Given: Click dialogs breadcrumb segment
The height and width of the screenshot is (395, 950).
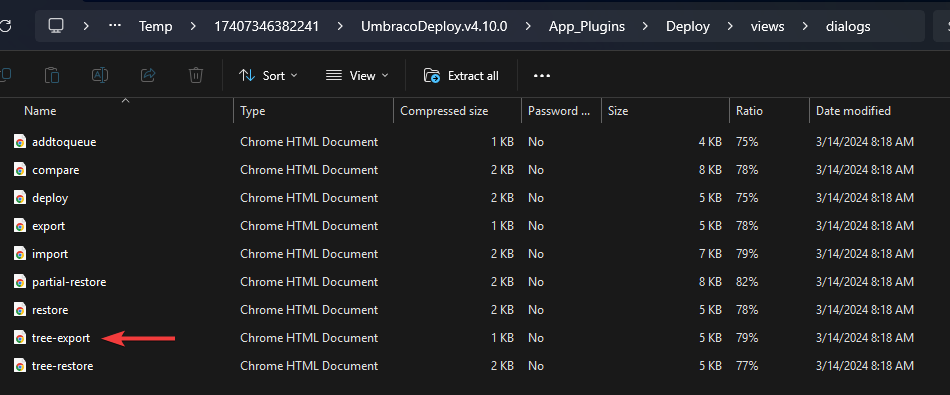Looking at the screenshot, I should coord(848,26).
